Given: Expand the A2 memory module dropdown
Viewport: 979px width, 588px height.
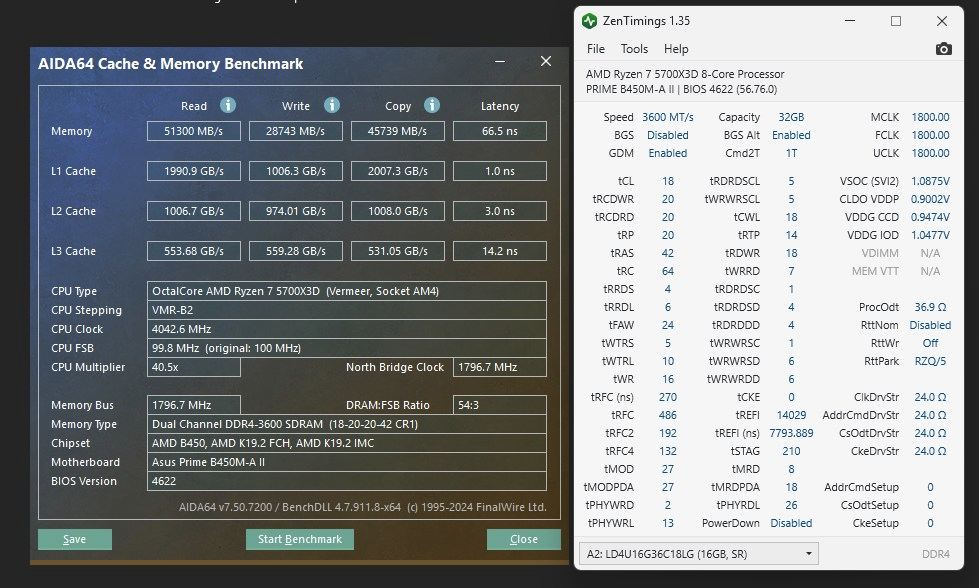Looking at the screenshot, I should pos(699,554).
